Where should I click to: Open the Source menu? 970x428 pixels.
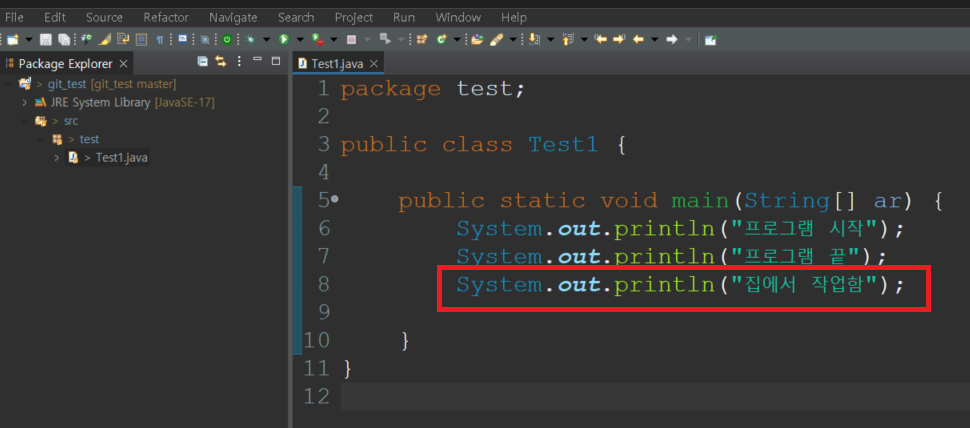[104, 17]
